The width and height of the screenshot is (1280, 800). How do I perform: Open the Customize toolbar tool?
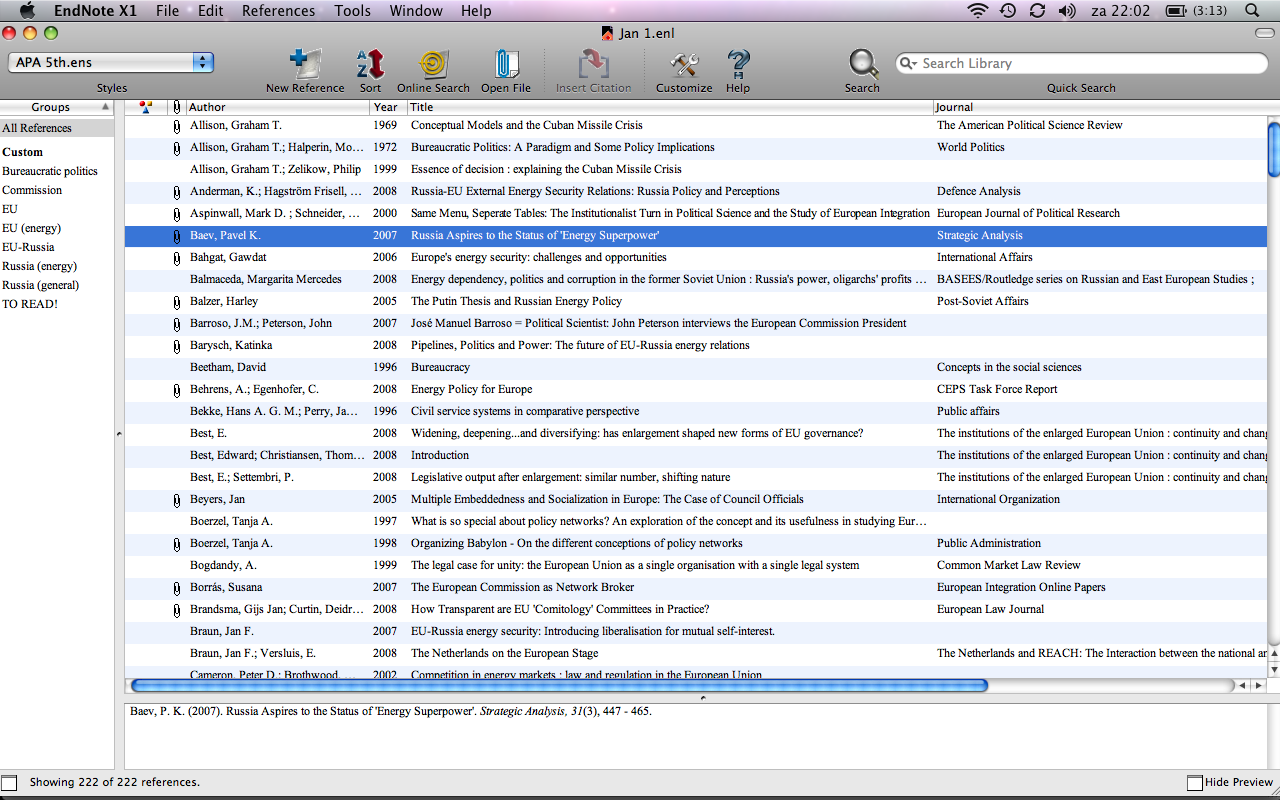pos(684,65)
